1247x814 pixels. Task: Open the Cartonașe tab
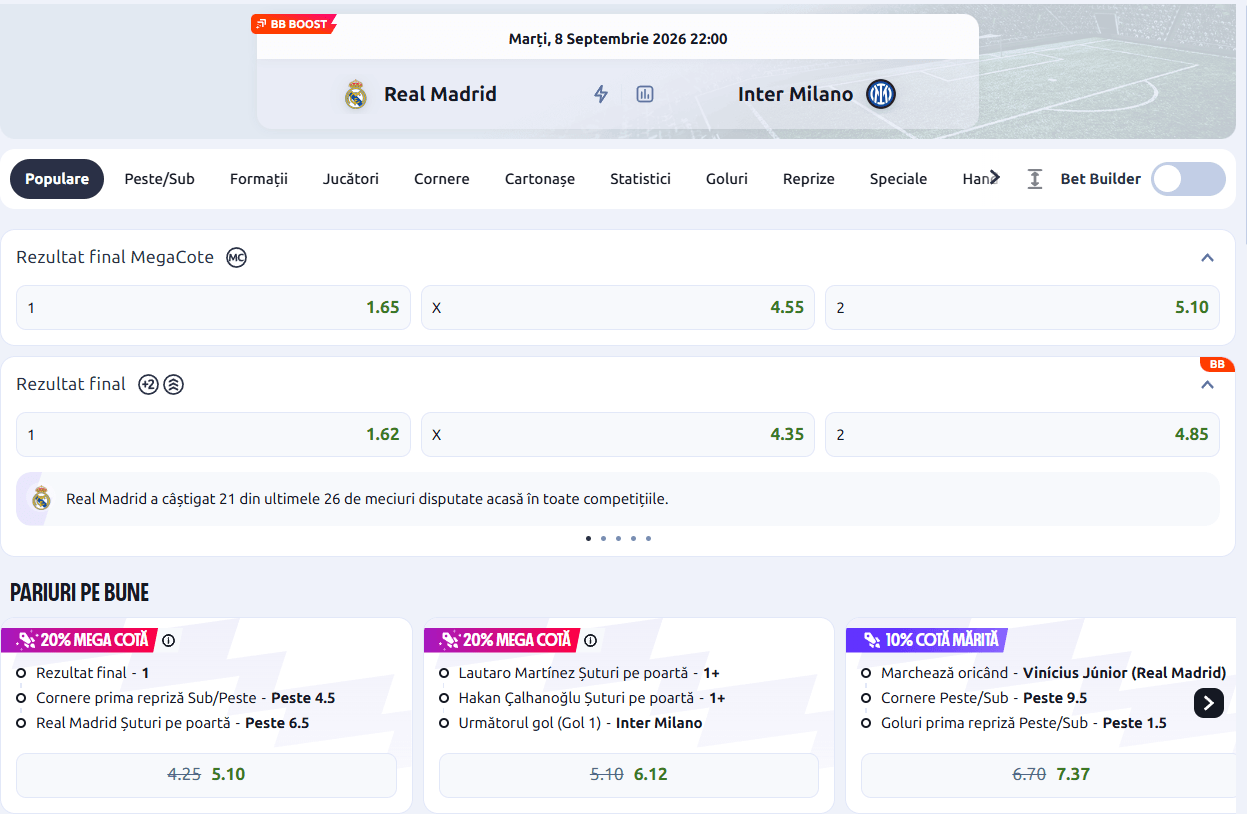pos(540,179)
